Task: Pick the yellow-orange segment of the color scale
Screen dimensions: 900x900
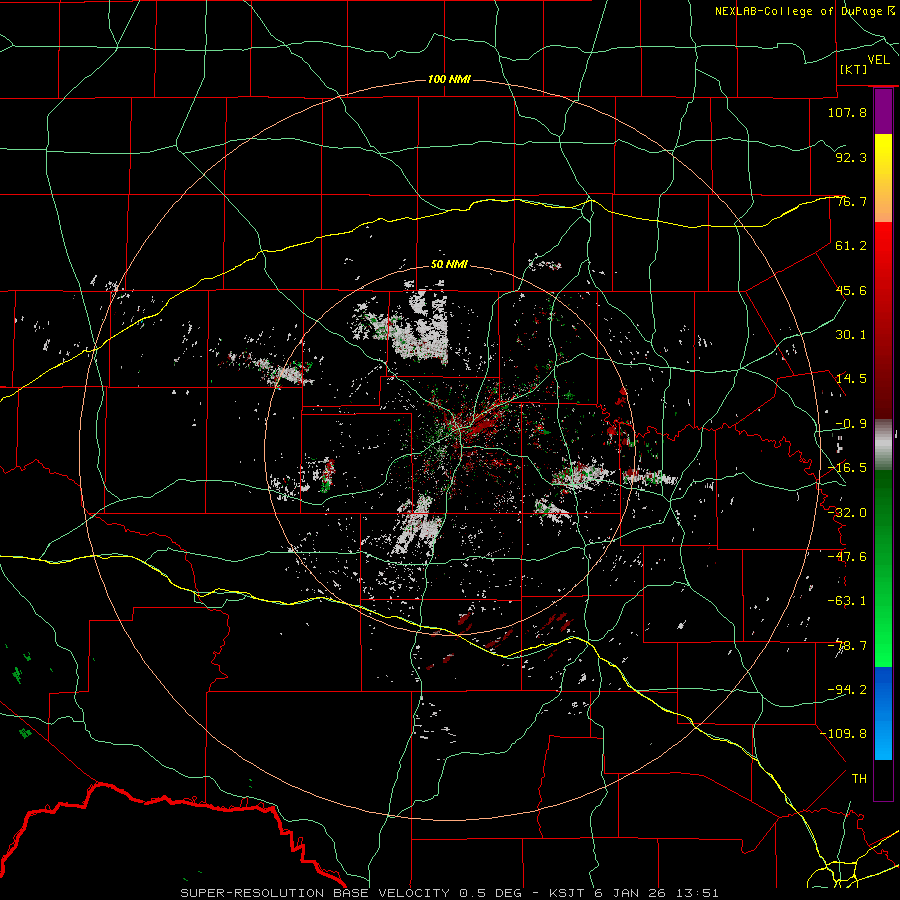Action: [x=883, y=178]
